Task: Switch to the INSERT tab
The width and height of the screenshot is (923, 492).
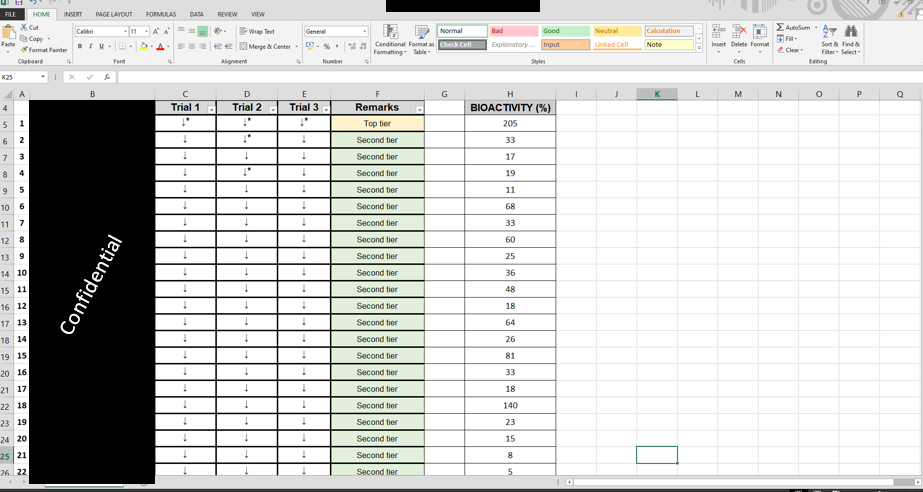Action: tap(73, 14)
